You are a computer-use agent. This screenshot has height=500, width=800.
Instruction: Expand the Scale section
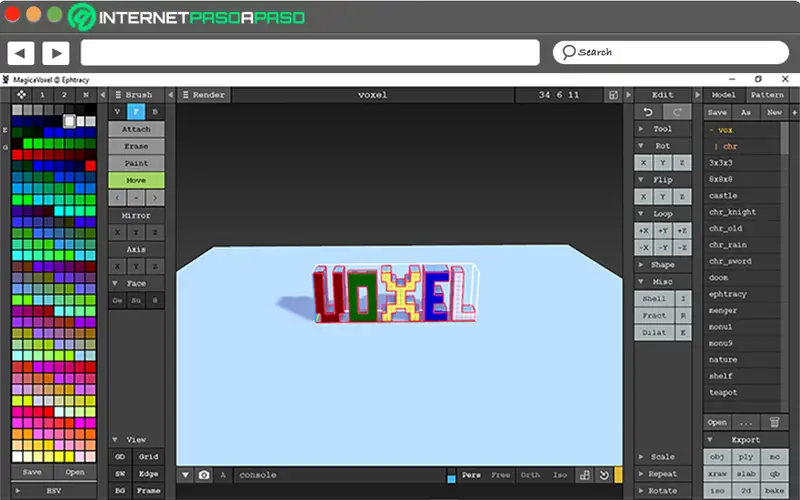(662, 457)
